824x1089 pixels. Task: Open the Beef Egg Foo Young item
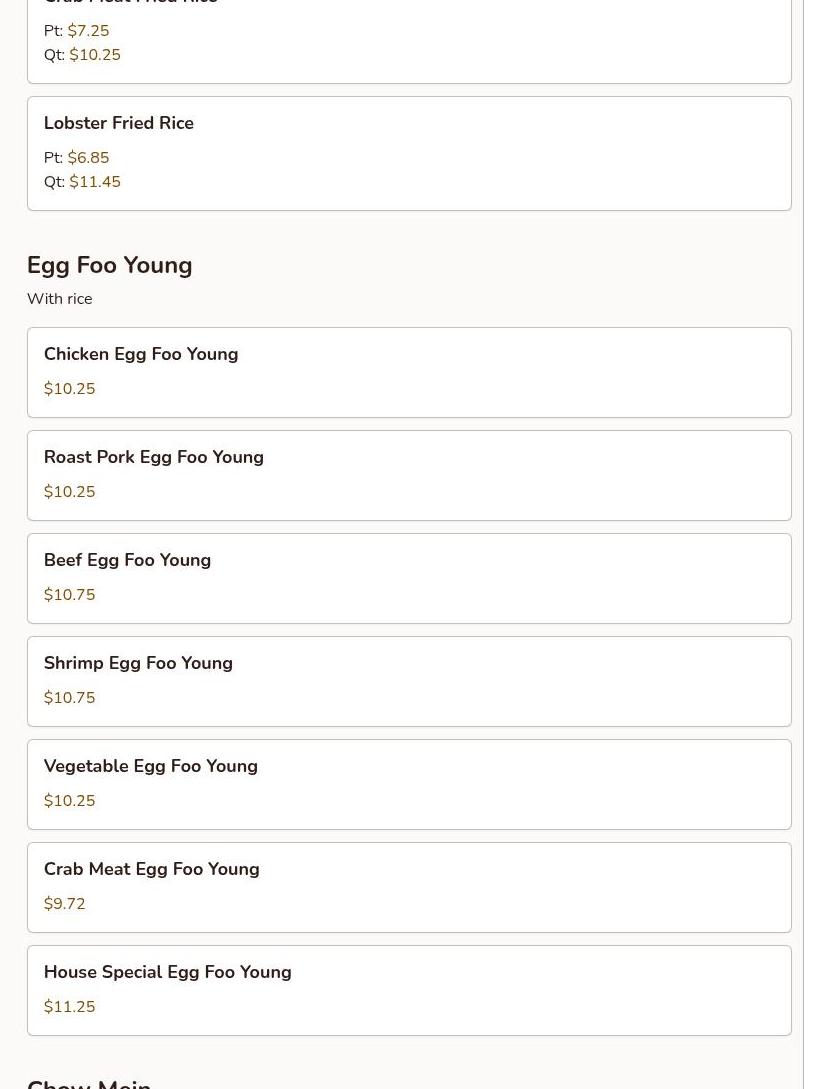point(127,560)
